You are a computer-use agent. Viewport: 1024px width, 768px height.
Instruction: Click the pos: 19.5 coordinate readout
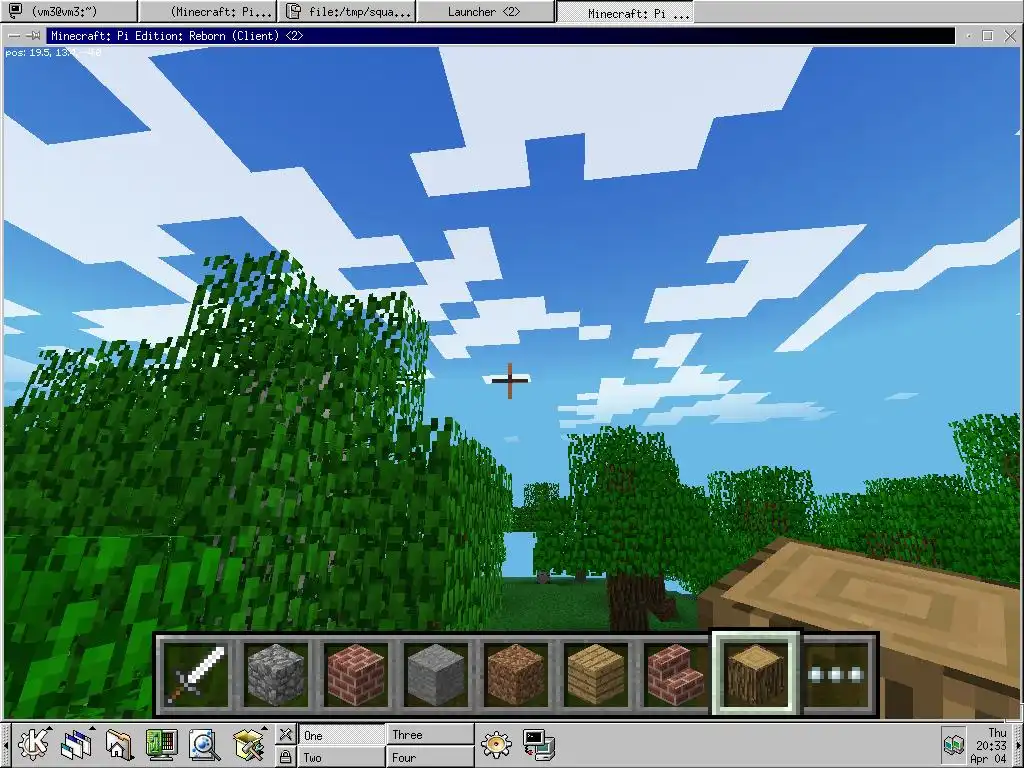point(53,52)
